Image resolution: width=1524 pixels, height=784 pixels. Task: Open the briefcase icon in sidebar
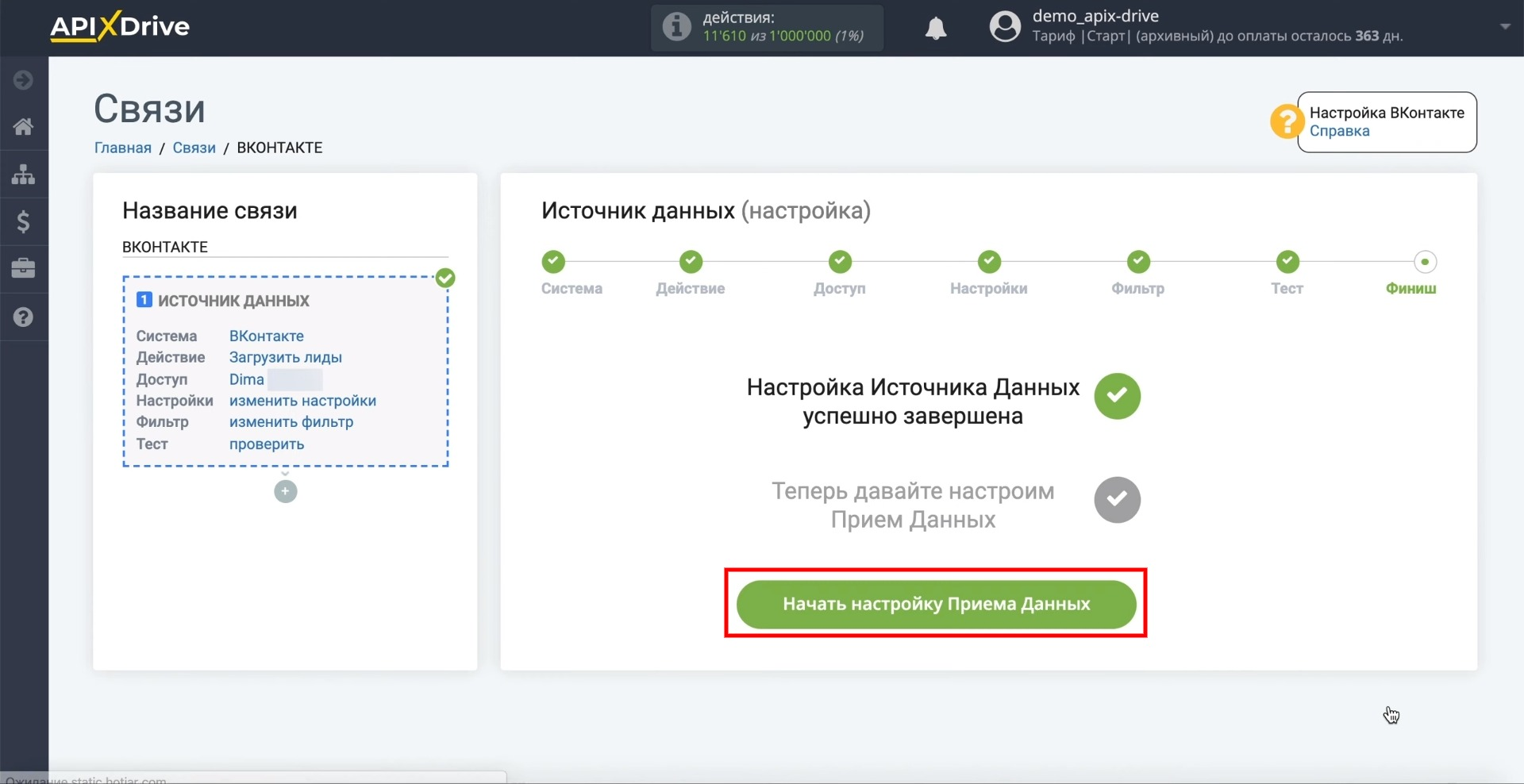coord(23,268)
